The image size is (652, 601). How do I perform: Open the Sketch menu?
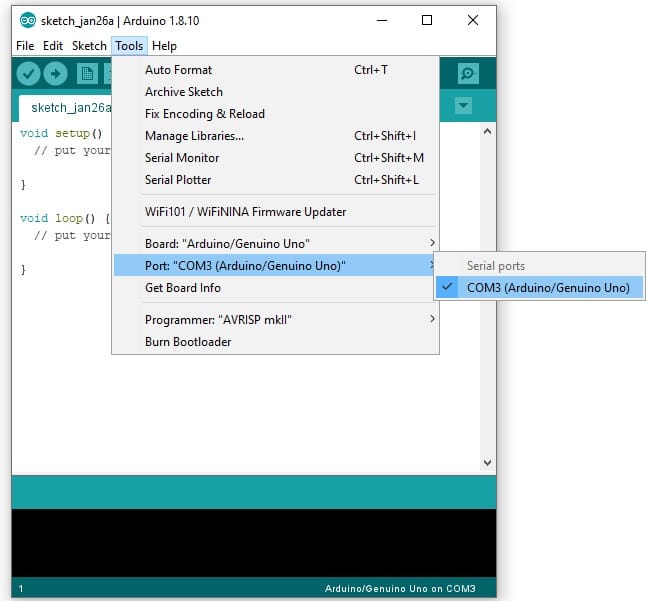point(89,46)
